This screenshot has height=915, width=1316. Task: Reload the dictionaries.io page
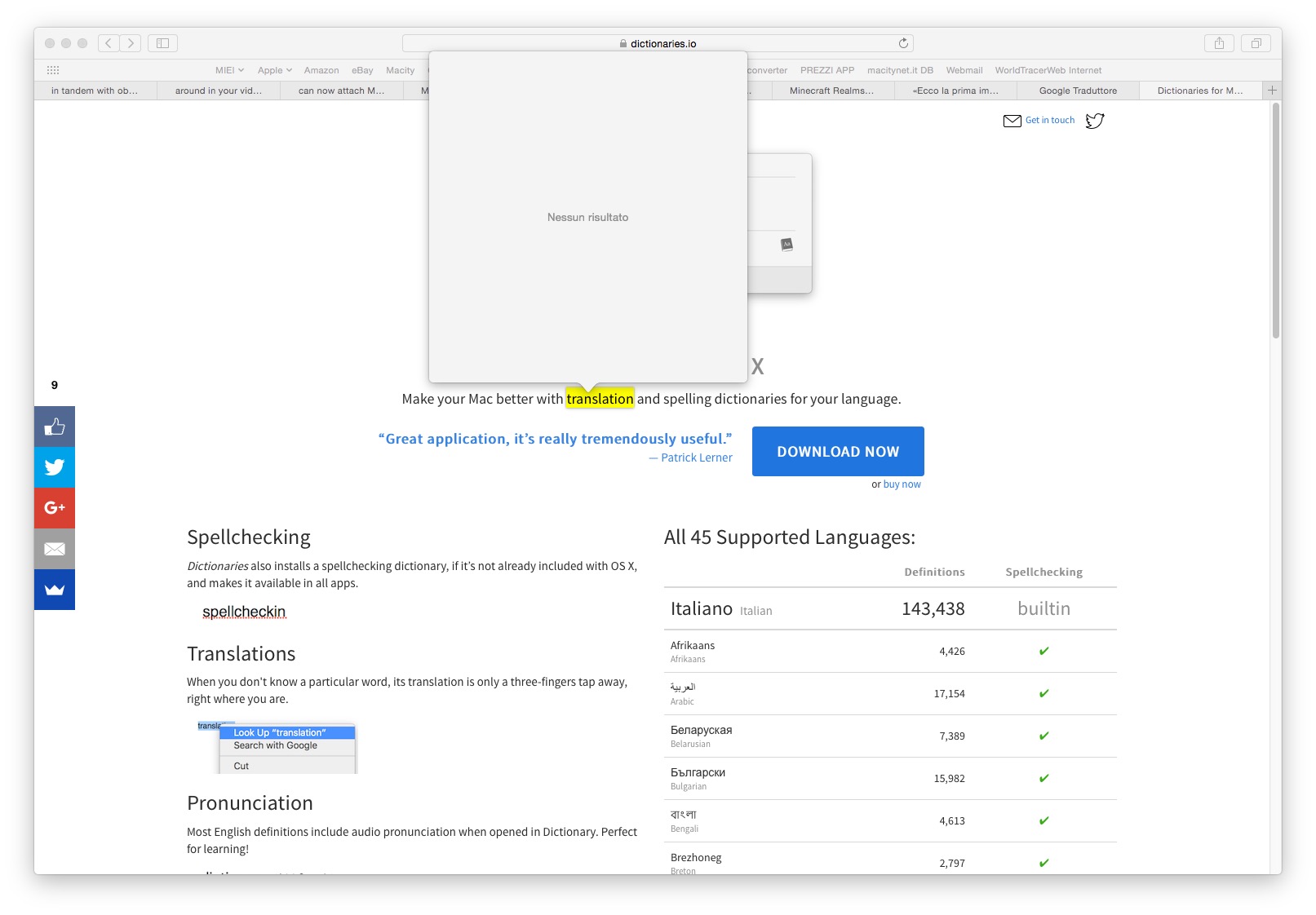pyautogui.click(x=903, y=43)
